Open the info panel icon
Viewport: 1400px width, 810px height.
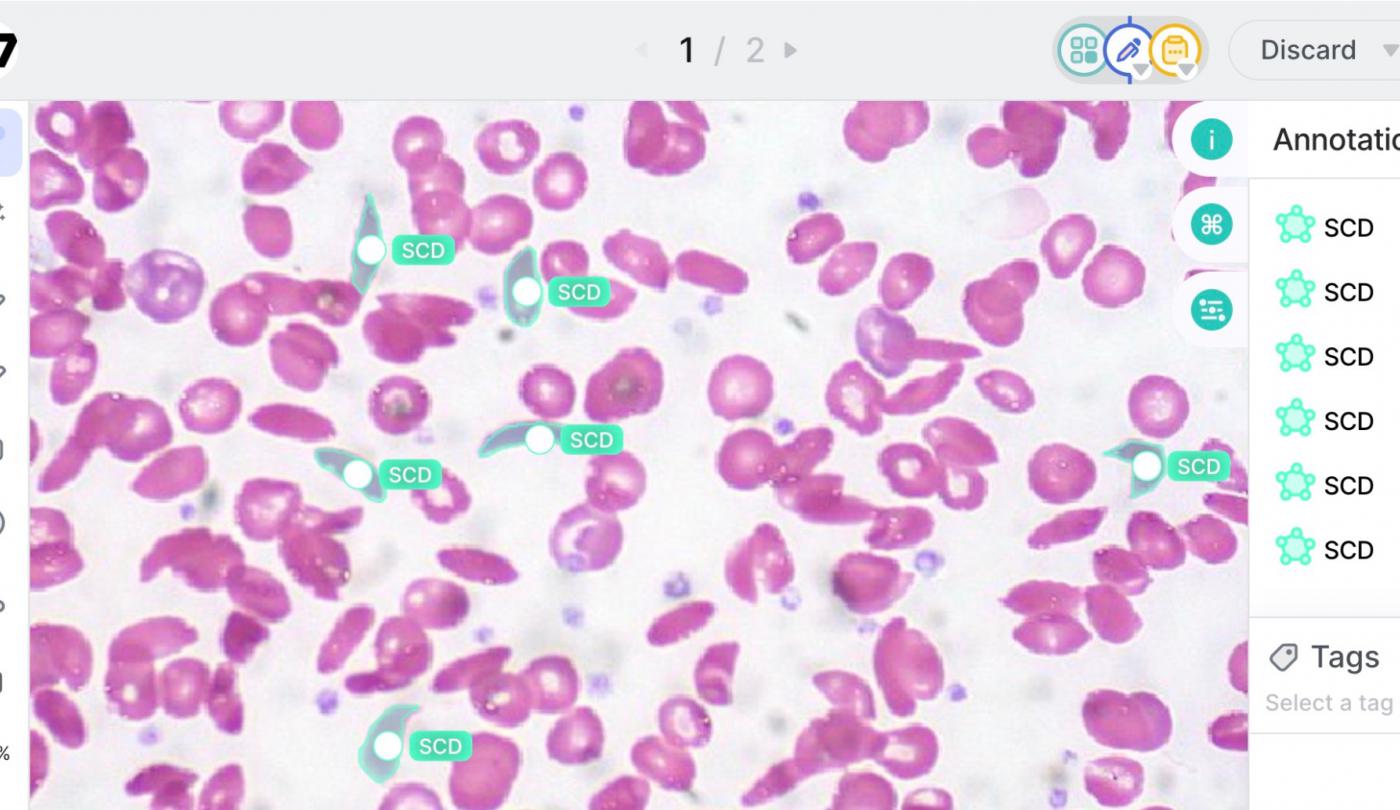(1212, 140)
